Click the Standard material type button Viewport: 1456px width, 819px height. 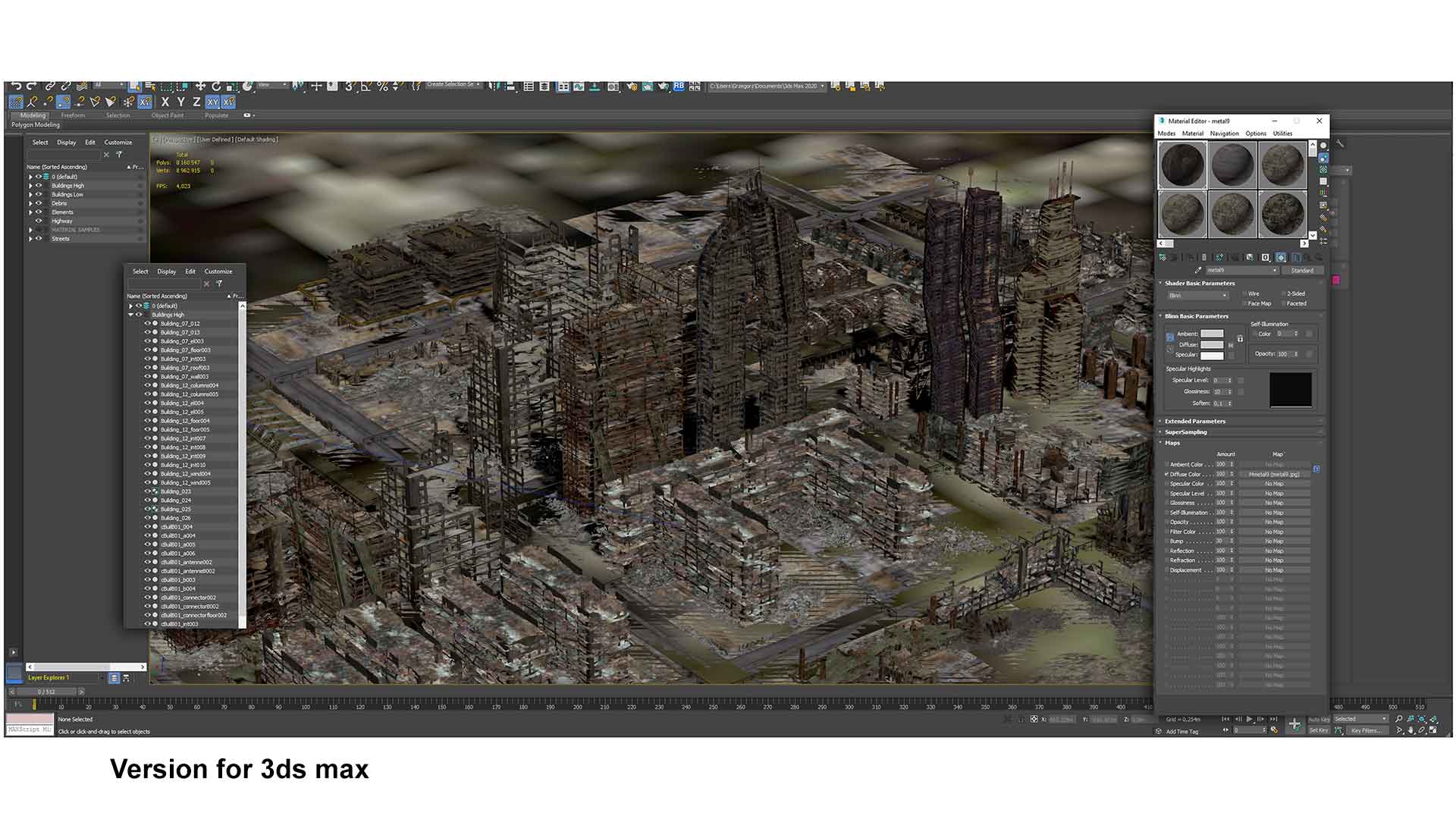click(1302, 271)
